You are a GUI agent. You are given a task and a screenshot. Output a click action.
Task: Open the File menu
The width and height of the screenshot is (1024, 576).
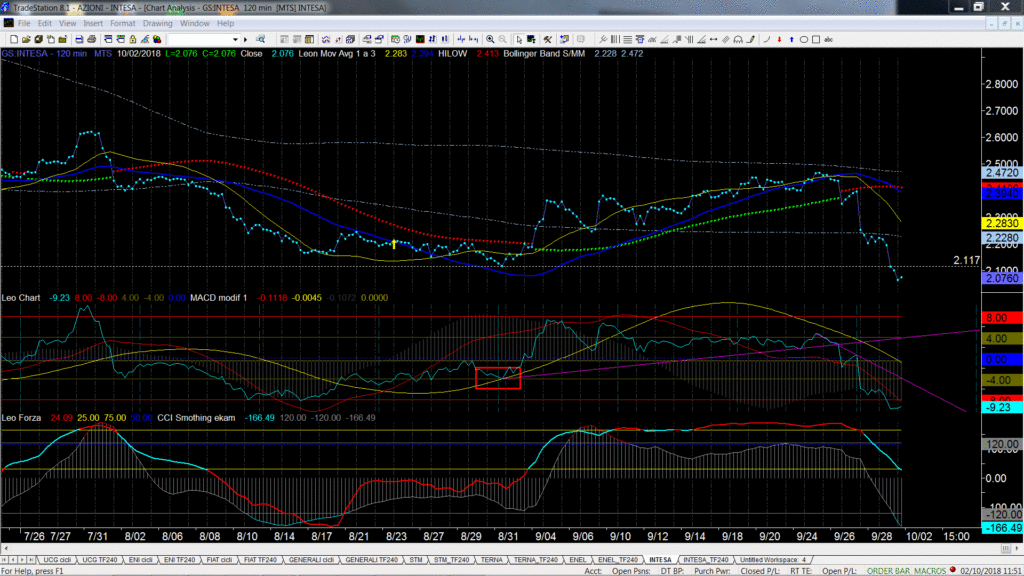click(x=24, y=24)
